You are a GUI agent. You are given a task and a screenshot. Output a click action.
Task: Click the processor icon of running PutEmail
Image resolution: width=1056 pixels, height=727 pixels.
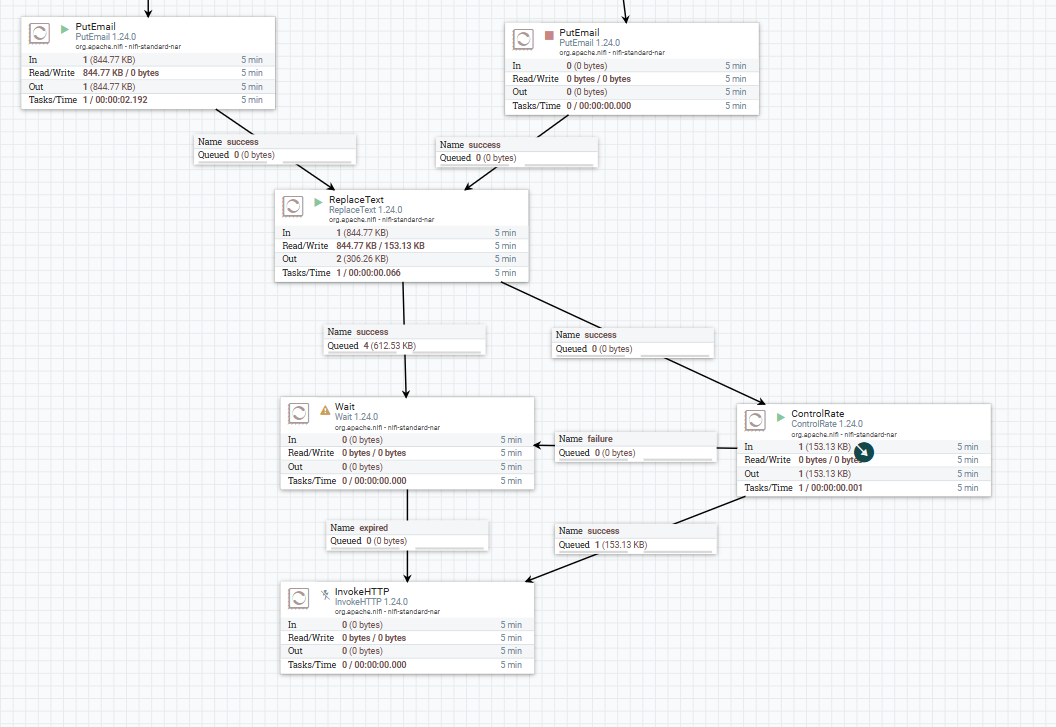39,33
